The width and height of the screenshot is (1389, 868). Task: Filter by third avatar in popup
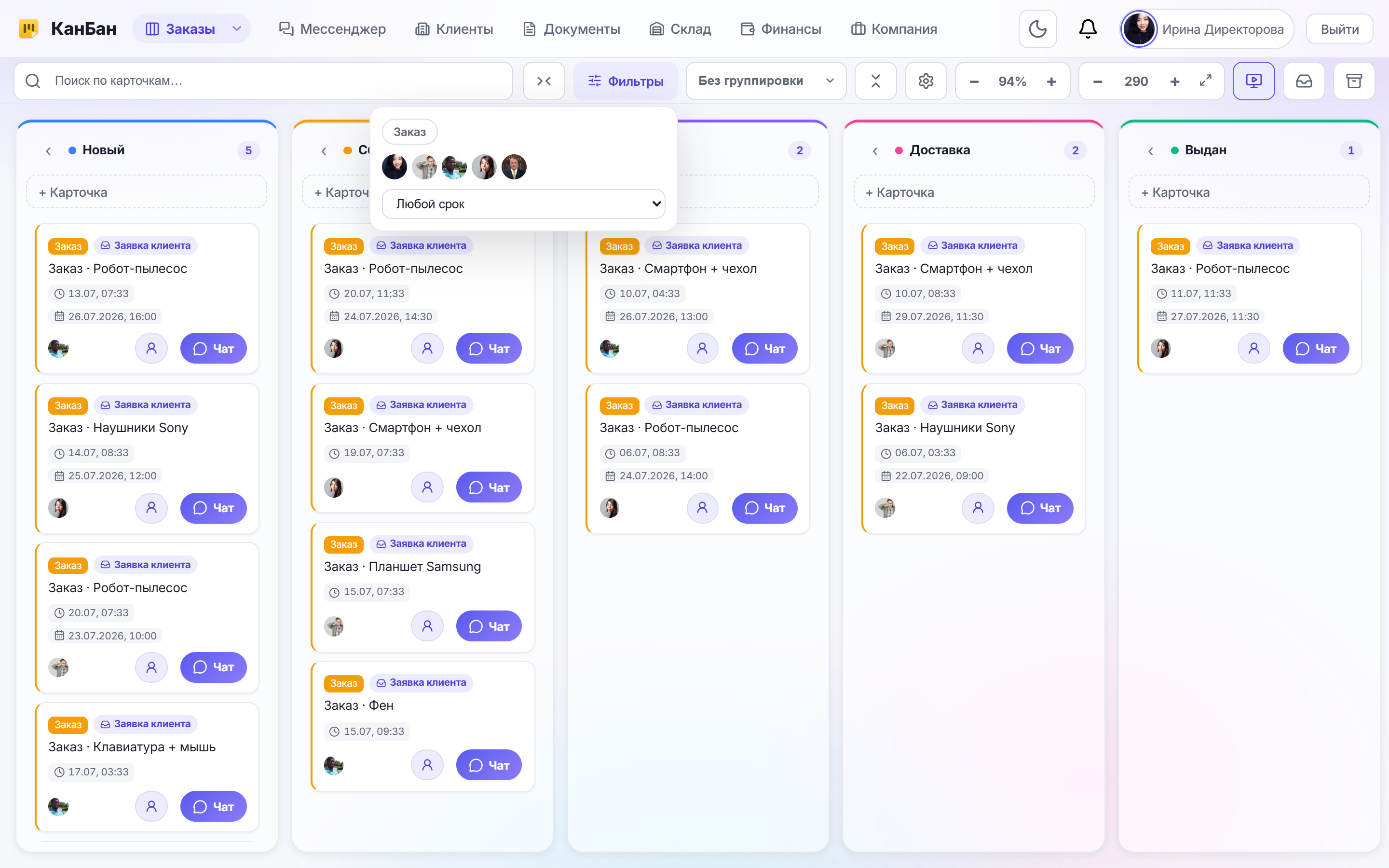click(454, 166)
